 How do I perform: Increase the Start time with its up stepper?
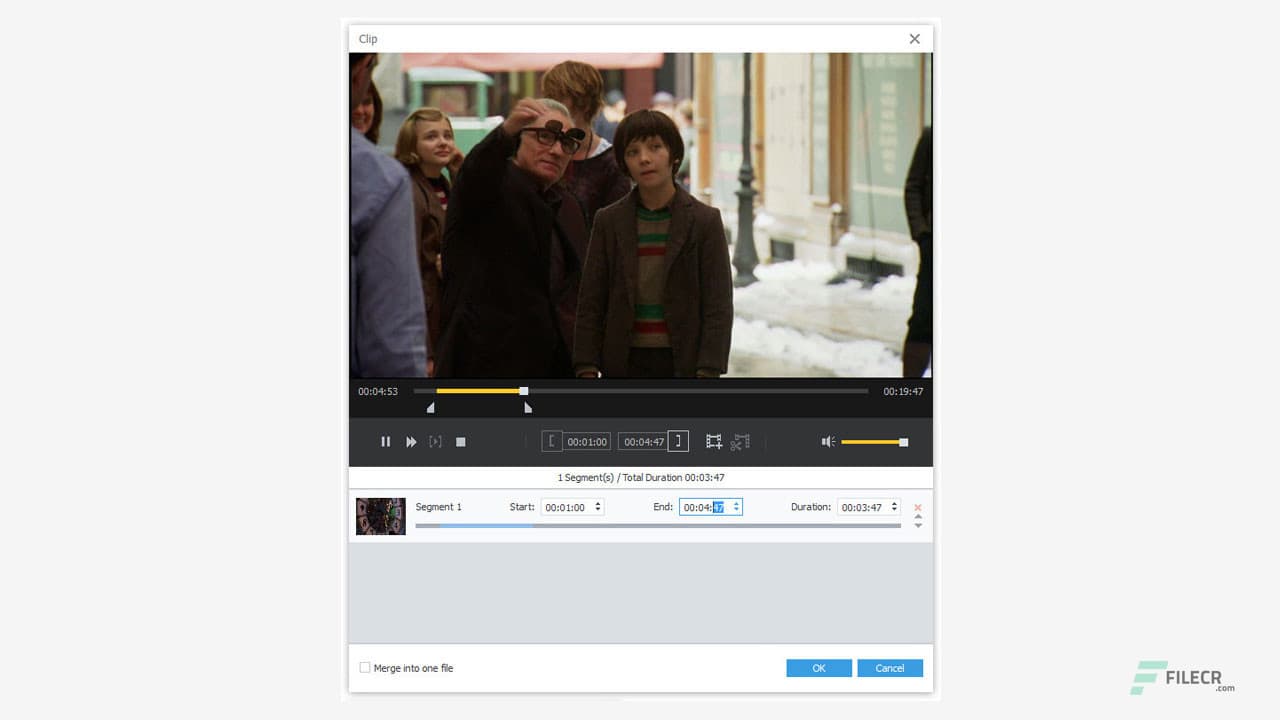tap(597, 503)
